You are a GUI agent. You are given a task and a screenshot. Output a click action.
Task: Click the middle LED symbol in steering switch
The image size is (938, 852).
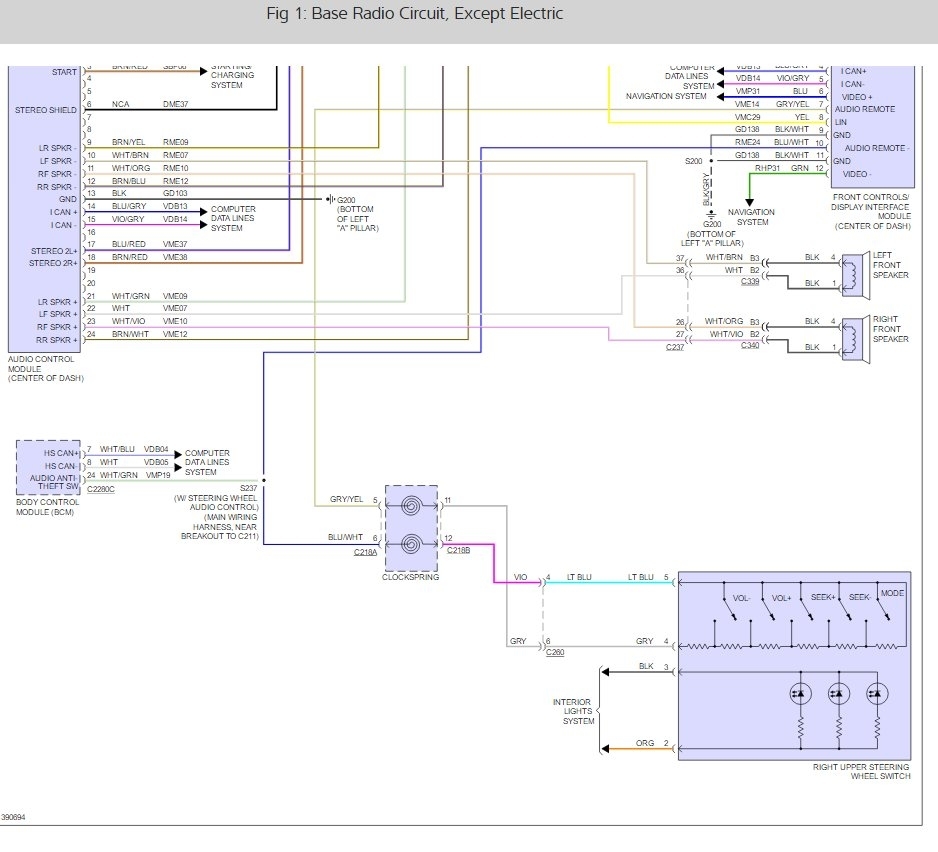pyautogui.click(x=838, y=692)
